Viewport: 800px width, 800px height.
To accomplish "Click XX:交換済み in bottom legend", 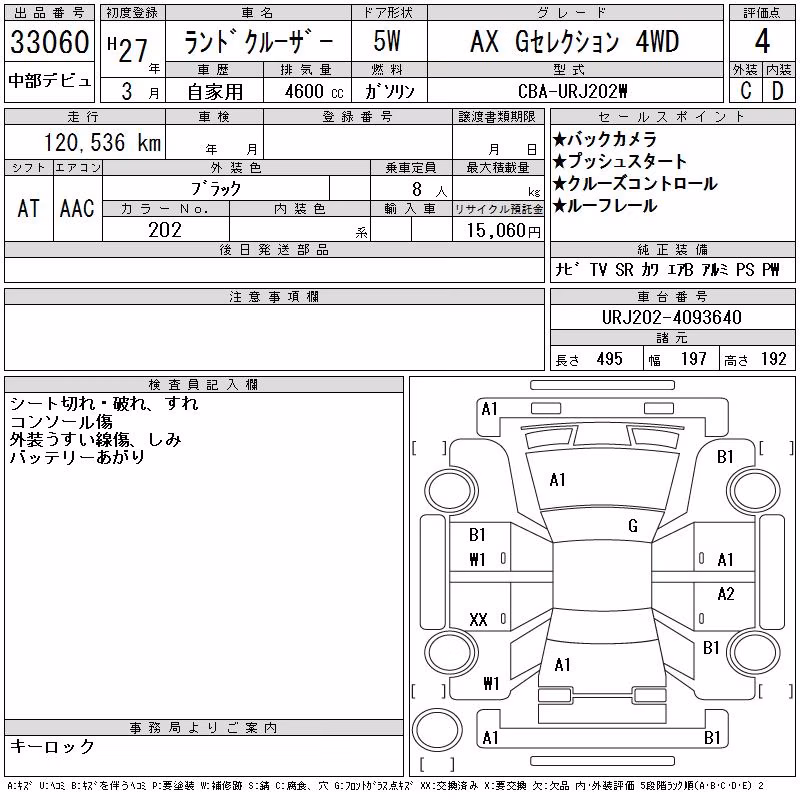I will (449, 786).
